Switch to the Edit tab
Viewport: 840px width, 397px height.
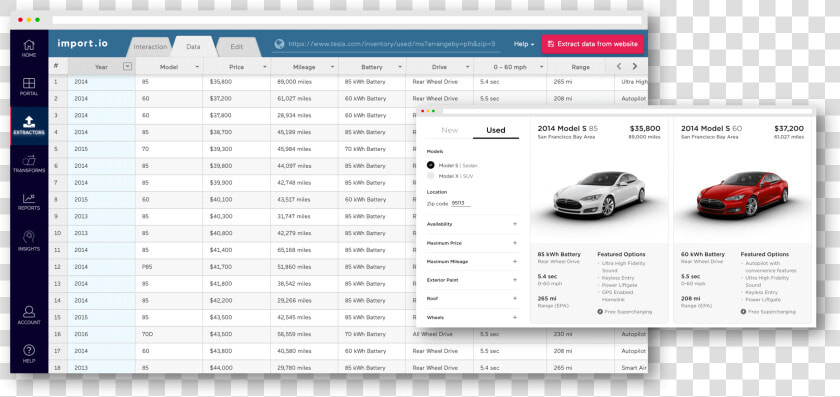click(x=237, y=47)
